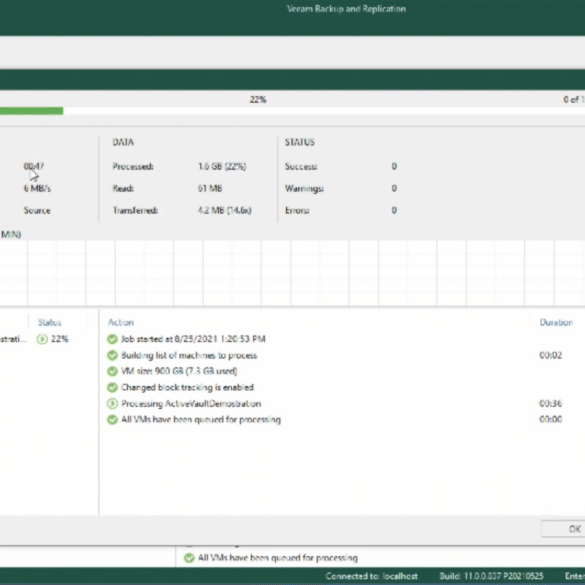Viewport: 585px width, 585px height.
Task: Click the STATUS section heading
Action: 300,142
